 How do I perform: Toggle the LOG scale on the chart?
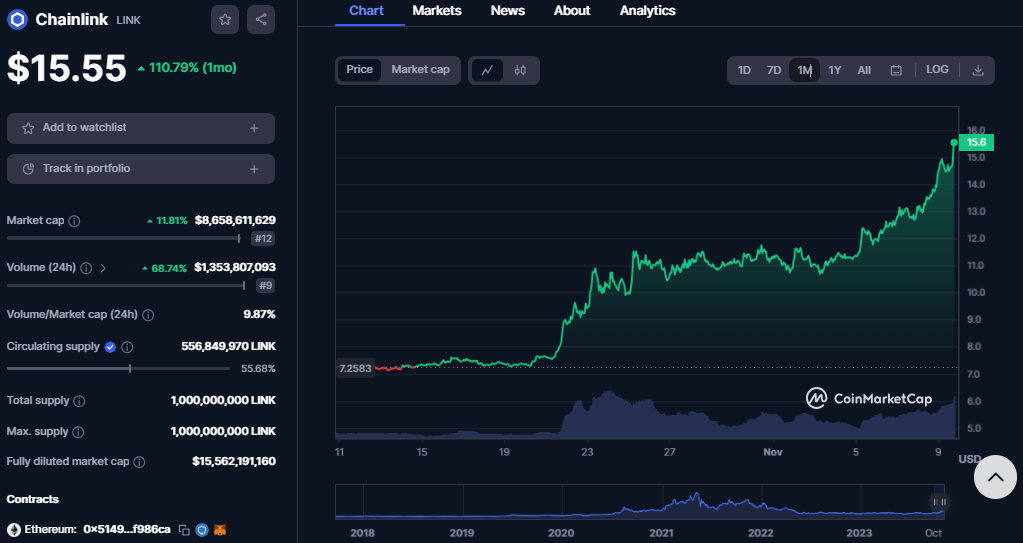[x=937, y=70]
